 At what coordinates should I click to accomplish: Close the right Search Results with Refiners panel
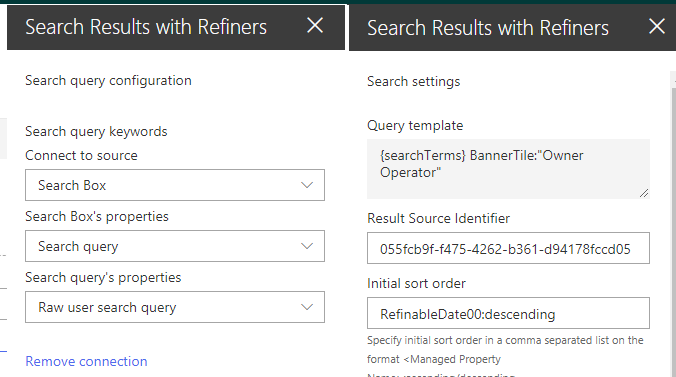[657, 26]
